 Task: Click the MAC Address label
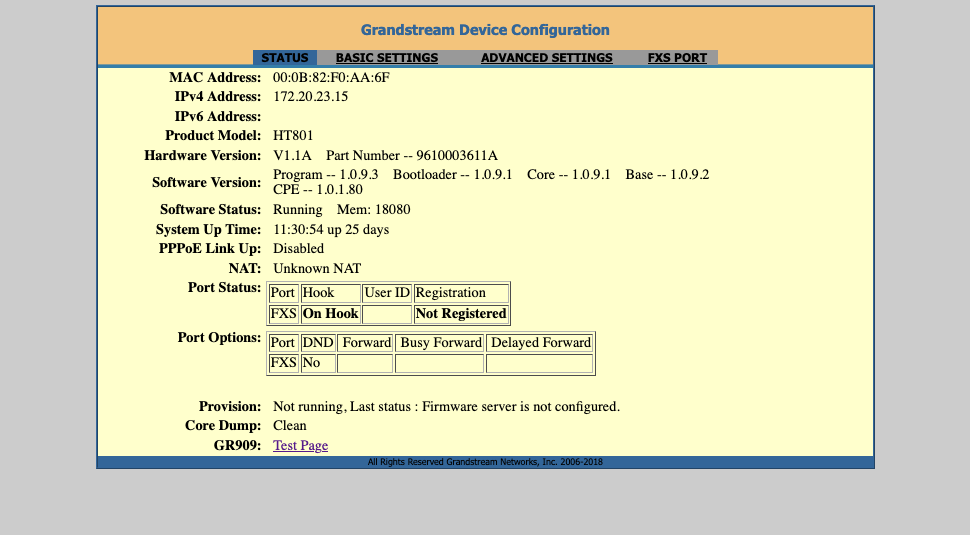(x=215, y=77)
